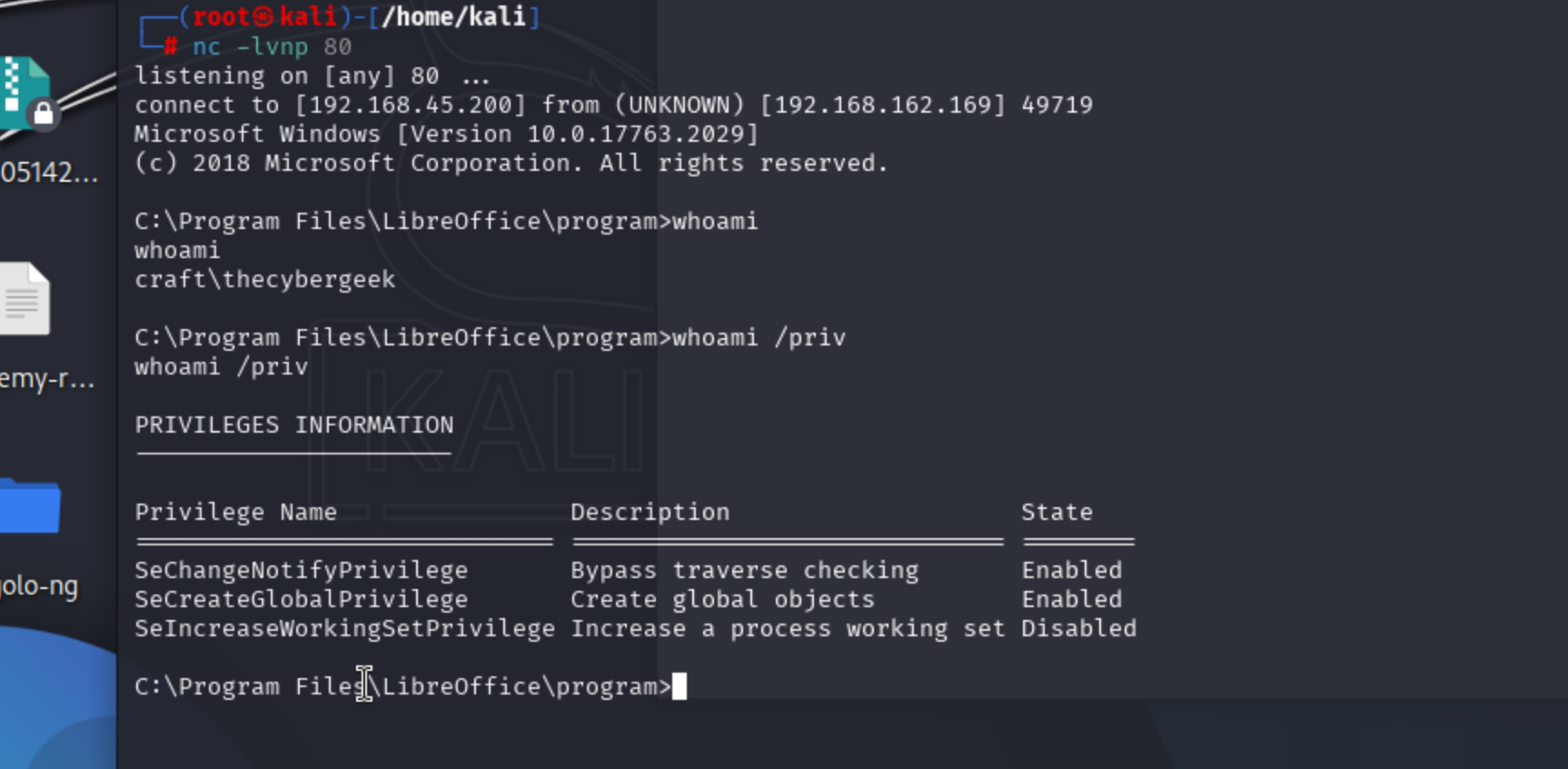Select the 'emy-r...' desktop file label

tap(47, 379)
